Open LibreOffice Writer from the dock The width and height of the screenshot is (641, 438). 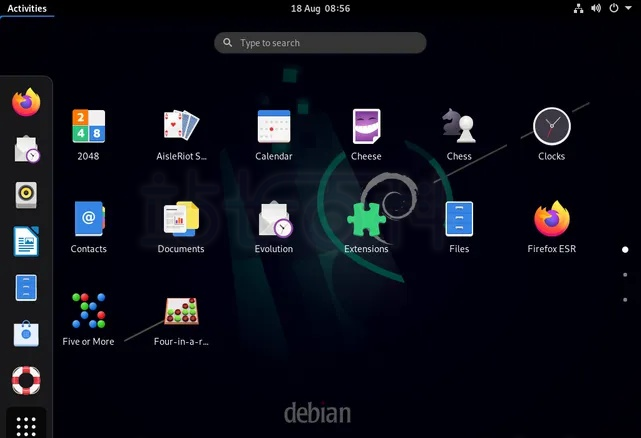coord(26,241)
